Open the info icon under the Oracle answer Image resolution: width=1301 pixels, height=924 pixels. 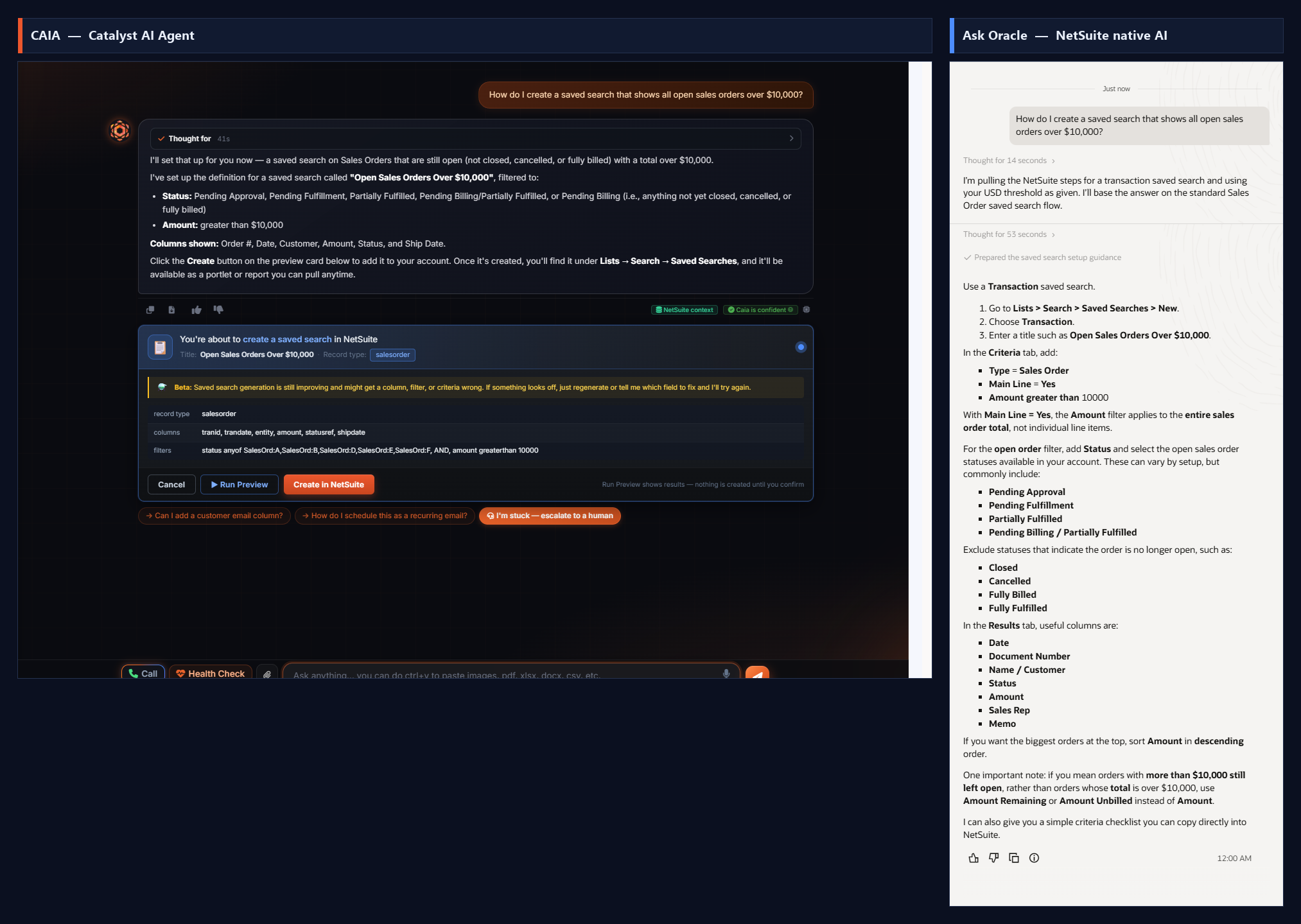(1034, 858)
